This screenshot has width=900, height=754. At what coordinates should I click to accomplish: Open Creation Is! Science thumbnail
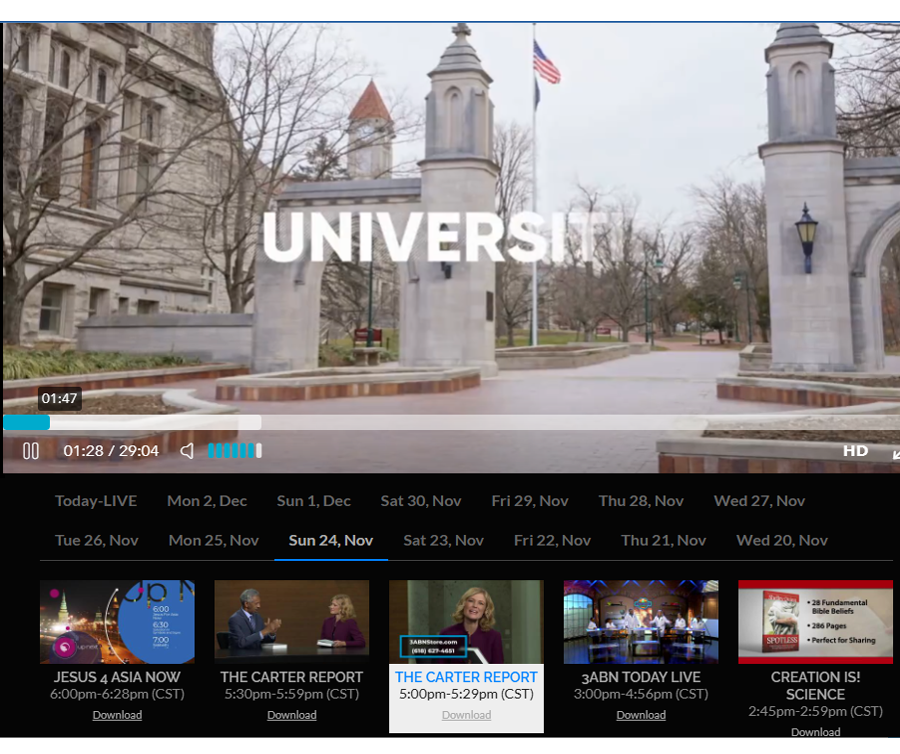click(815, 622)
